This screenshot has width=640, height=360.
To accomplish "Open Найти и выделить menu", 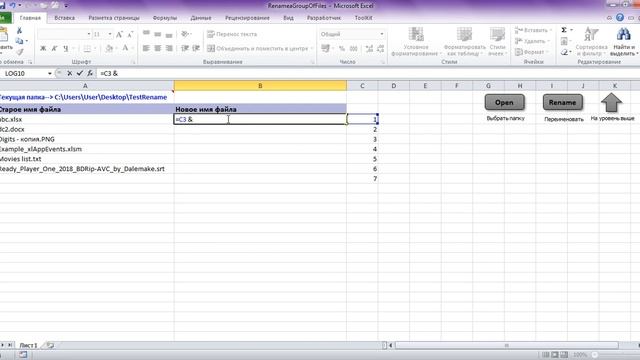I will click(624, 42).
